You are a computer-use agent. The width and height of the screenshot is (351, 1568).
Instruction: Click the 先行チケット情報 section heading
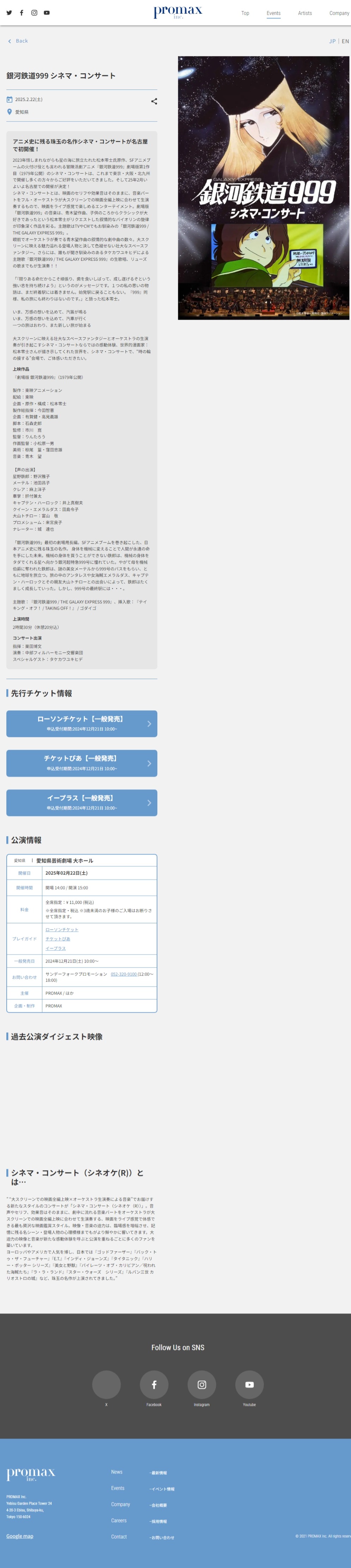point(41,693)
